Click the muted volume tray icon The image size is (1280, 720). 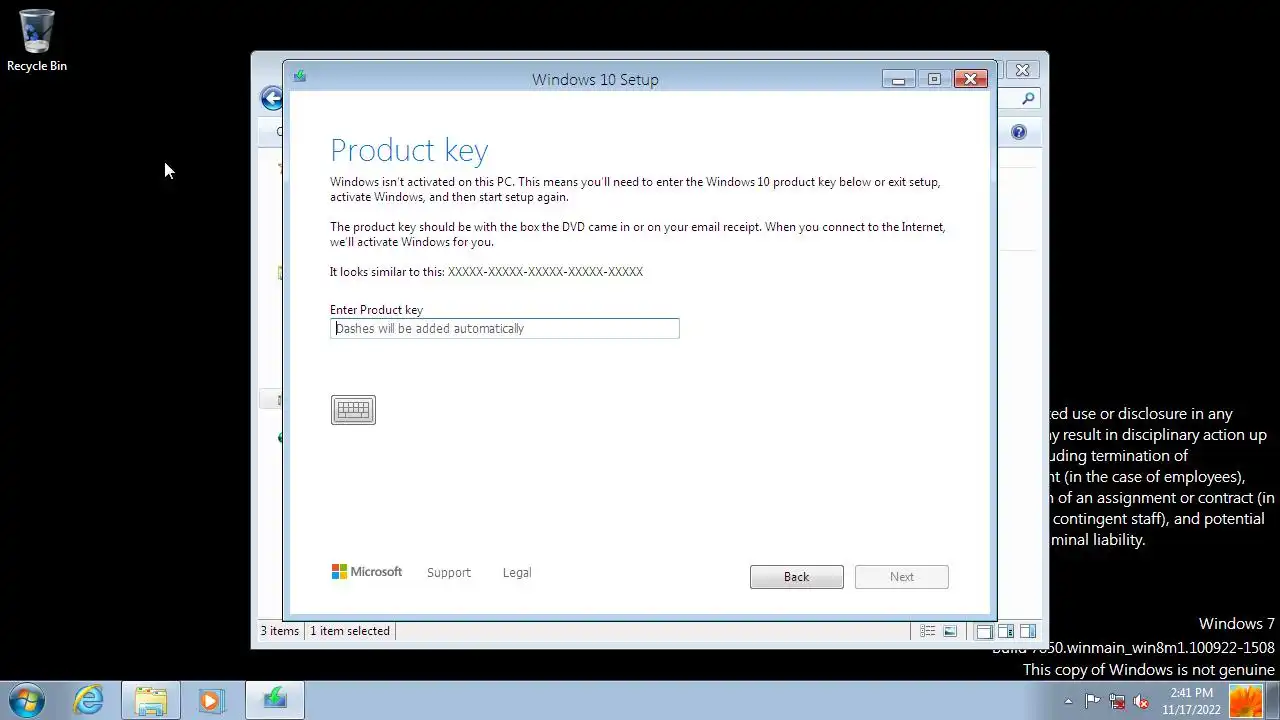coord(1141,701)
